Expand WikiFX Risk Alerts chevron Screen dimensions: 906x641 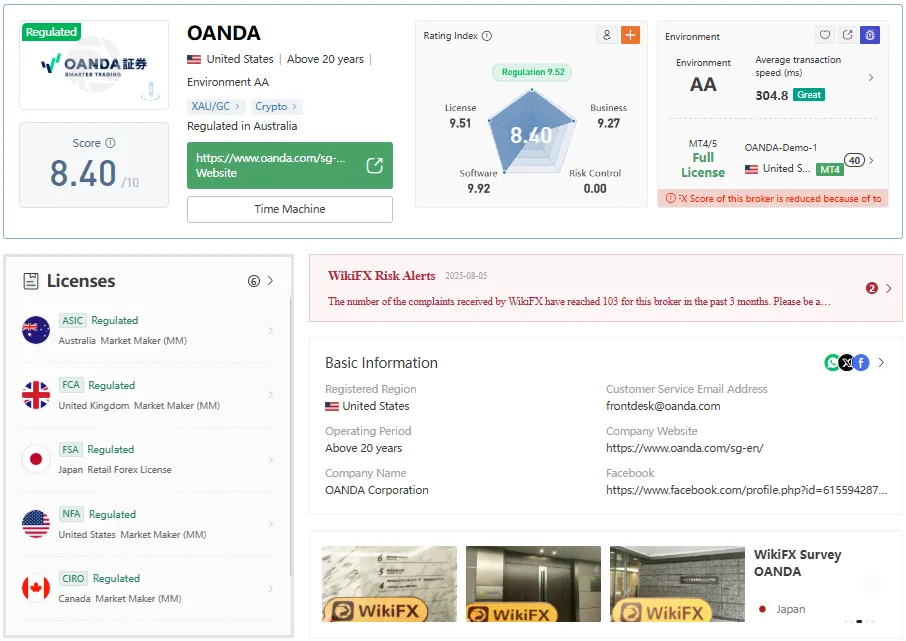point(889,288)
